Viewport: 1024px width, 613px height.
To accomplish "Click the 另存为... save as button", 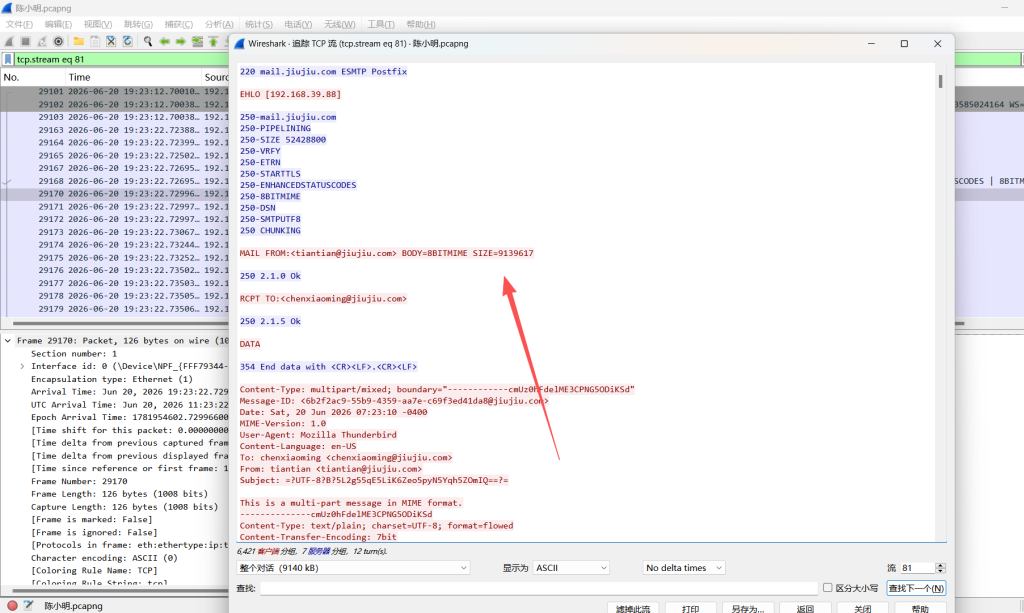I will point(748,608).
